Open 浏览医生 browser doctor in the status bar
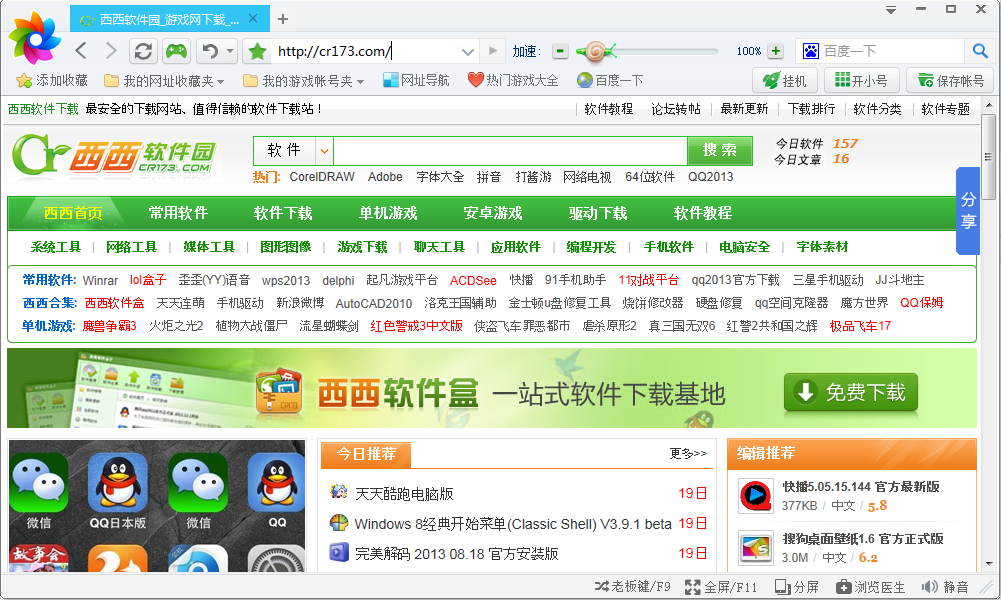This screenshot has width=1001, height=600. (871, 587)
